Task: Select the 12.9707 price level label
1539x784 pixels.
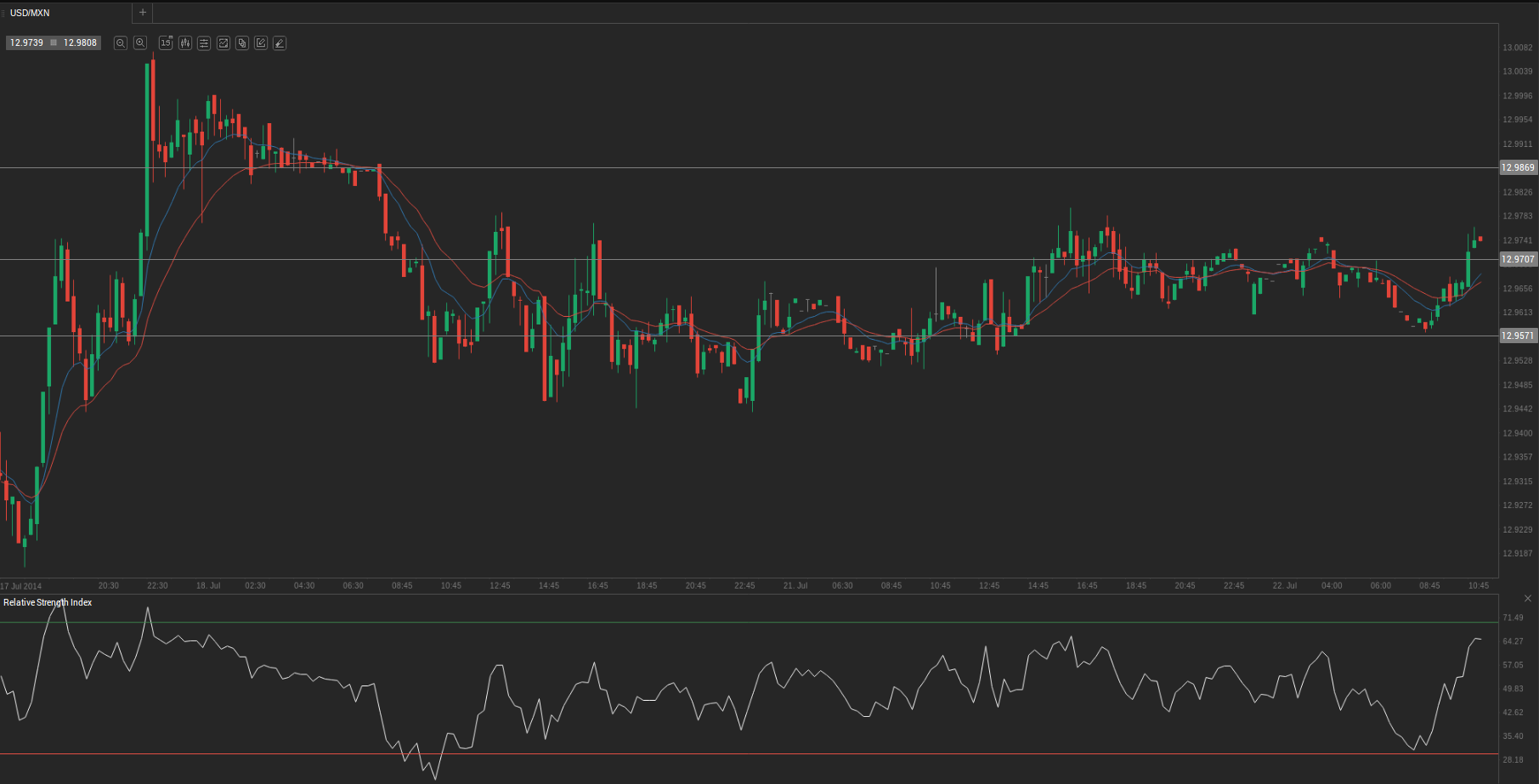Action: (x=1518, y=259)
